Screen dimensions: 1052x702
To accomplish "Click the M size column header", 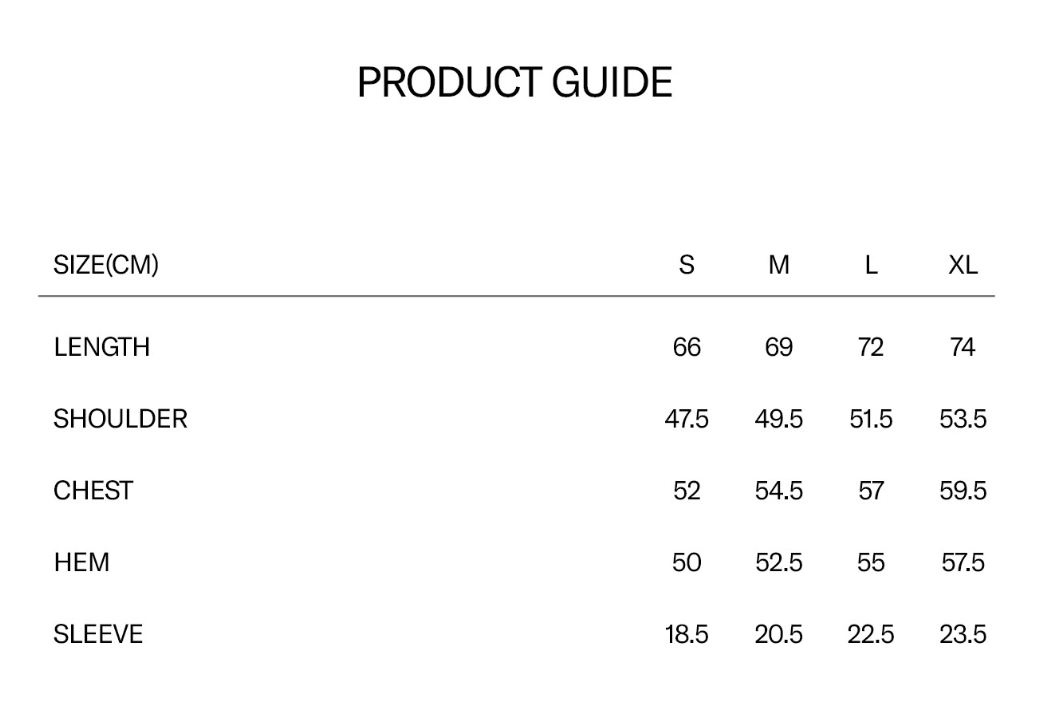I will point(778,265).
